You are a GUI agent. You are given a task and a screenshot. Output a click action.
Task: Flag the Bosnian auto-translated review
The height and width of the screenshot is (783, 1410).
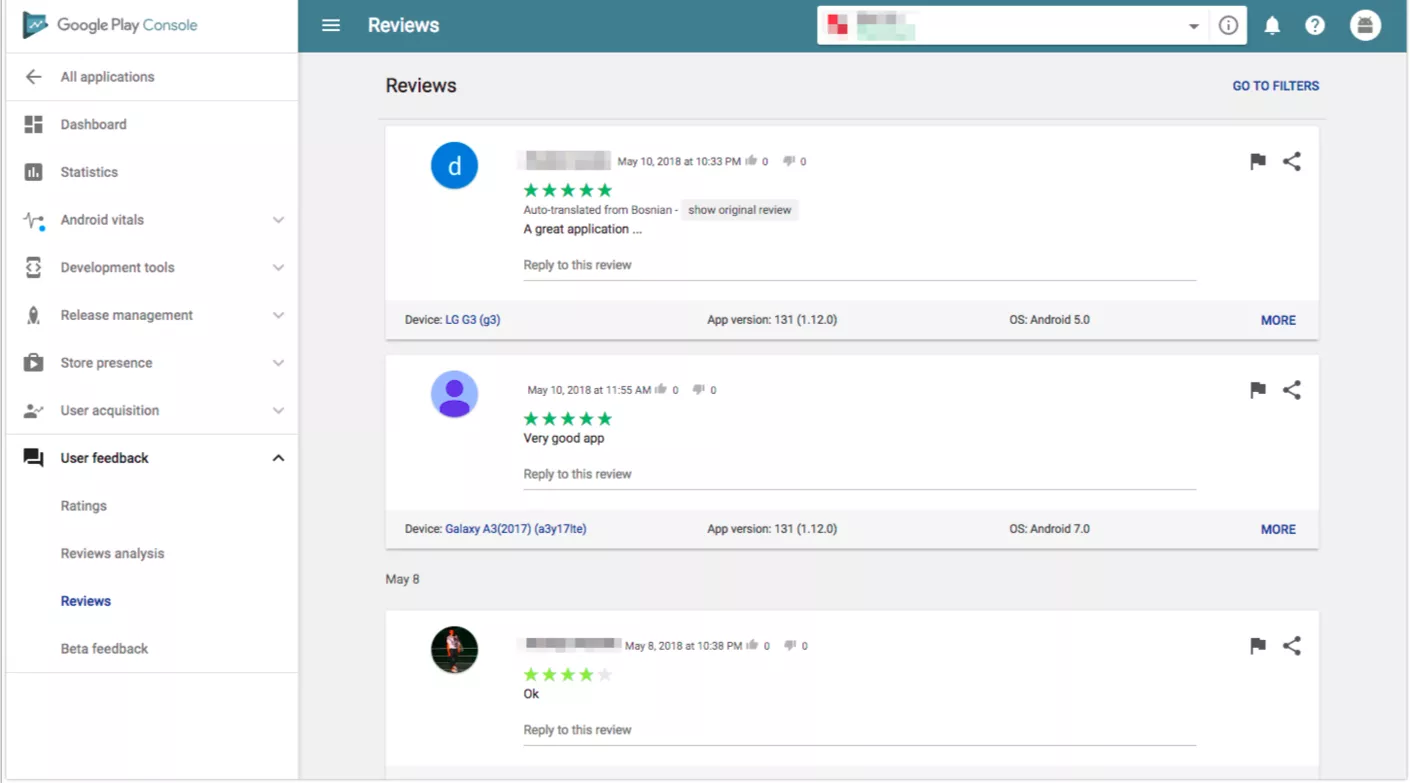pos(1258,162)
